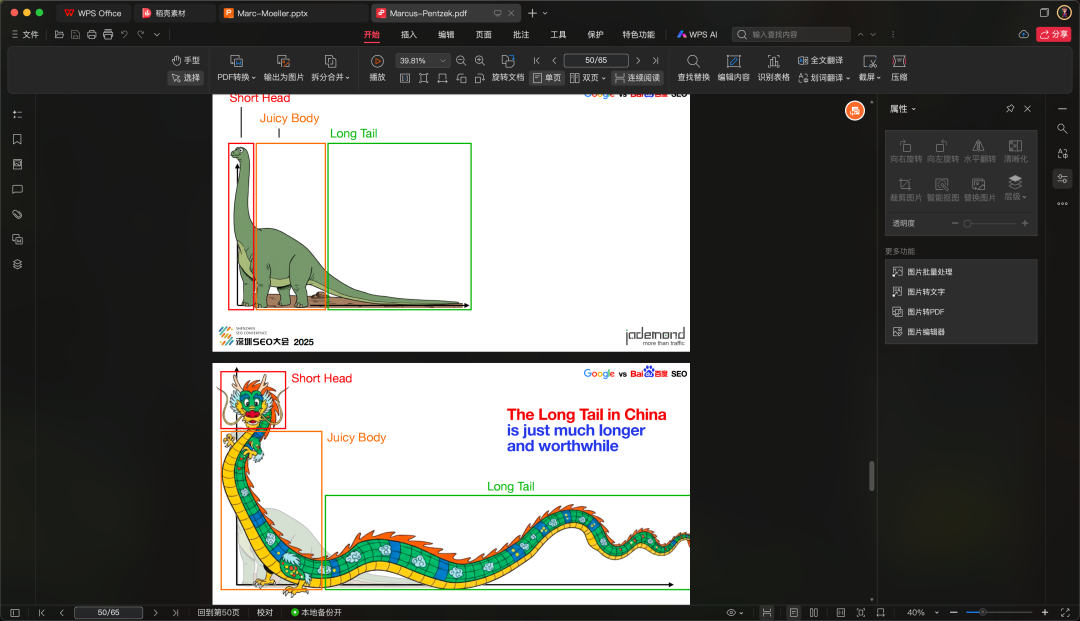The height and width of the screenshot is (621, 1080).
Task: Jump to last page in toolbar
Action: [x=655, y=61]
